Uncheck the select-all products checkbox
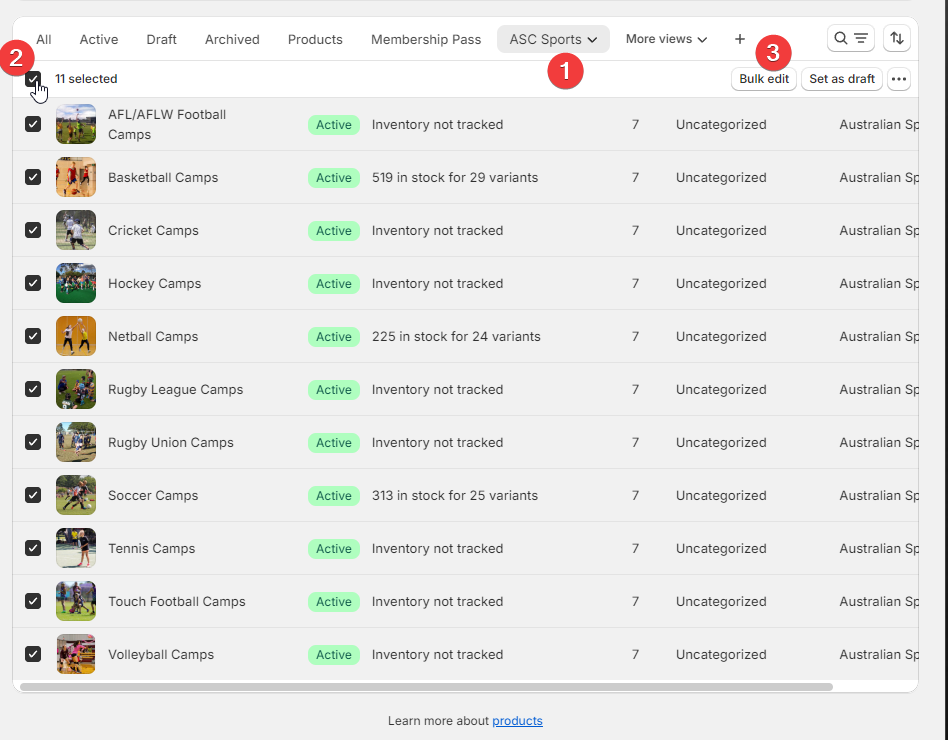Viewport: 948px width, 740px height. (x=33, y=79)
